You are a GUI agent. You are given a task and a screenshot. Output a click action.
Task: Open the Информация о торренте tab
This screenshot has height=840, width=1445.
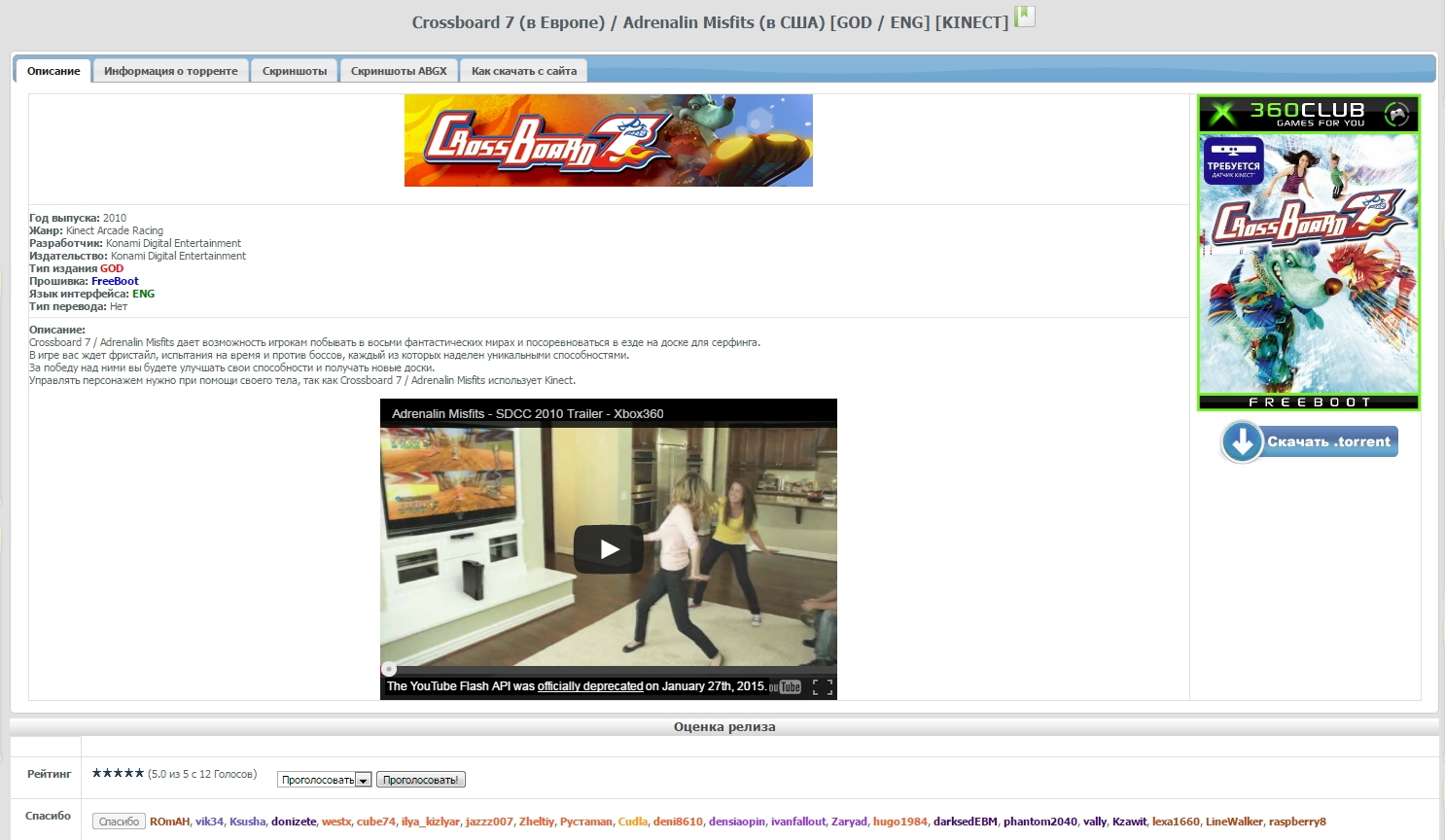click(x=171, y=71)
